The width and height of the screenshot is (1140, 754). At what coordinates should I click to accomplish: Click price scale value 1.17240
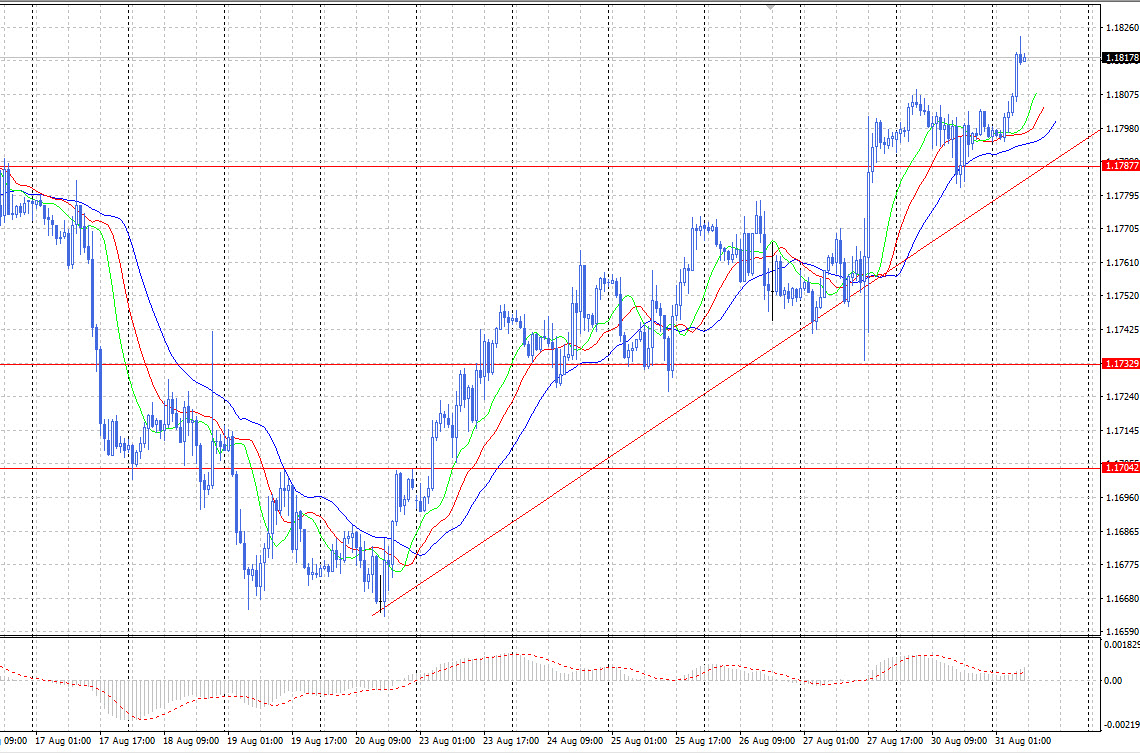click(x=1122, y=396)
